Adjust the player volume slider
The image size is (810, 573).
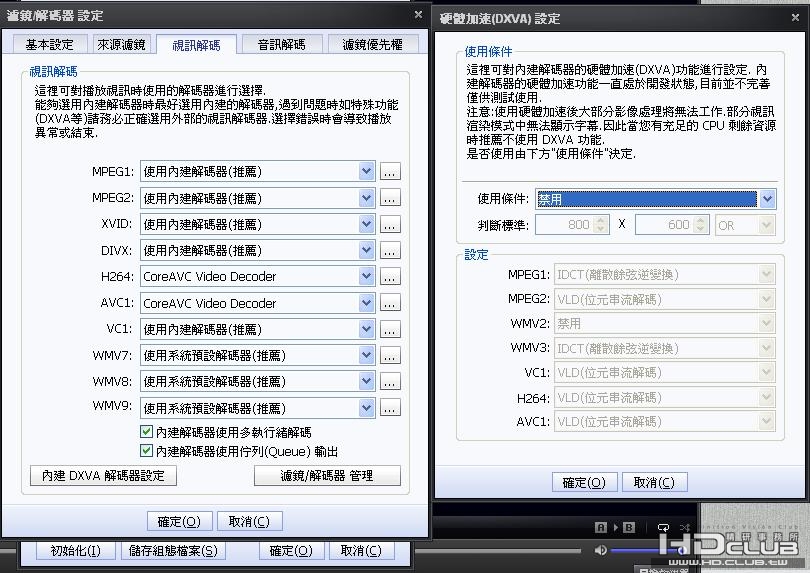[648, 551]
